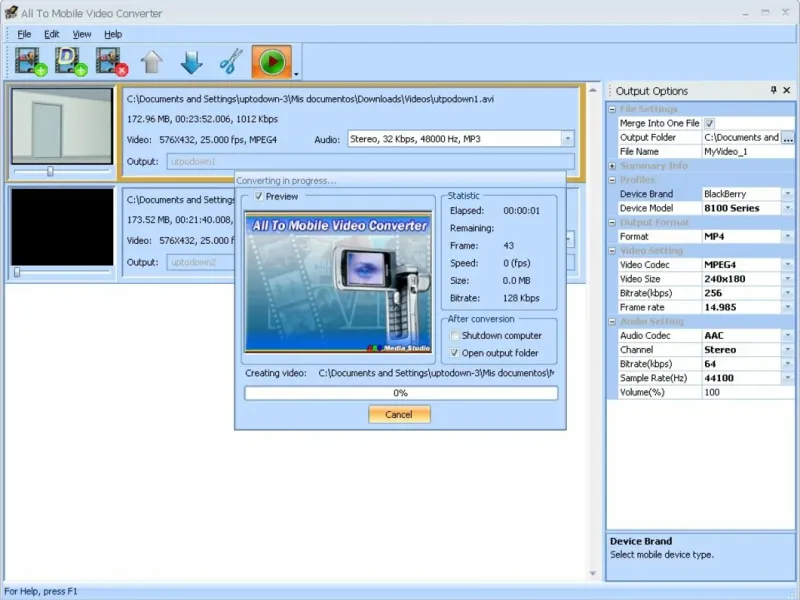Open the View menu
This screenshot has height=600, width=800.
pos(81,34)
